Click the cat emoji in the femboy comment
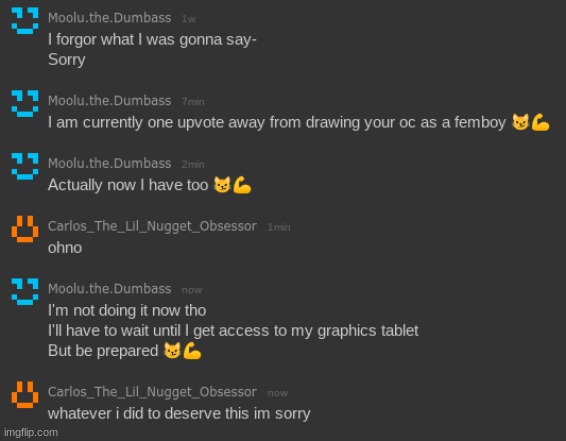The width and height of the screenshot is (566, 441). pyautogui.click(x=521, y=122)
